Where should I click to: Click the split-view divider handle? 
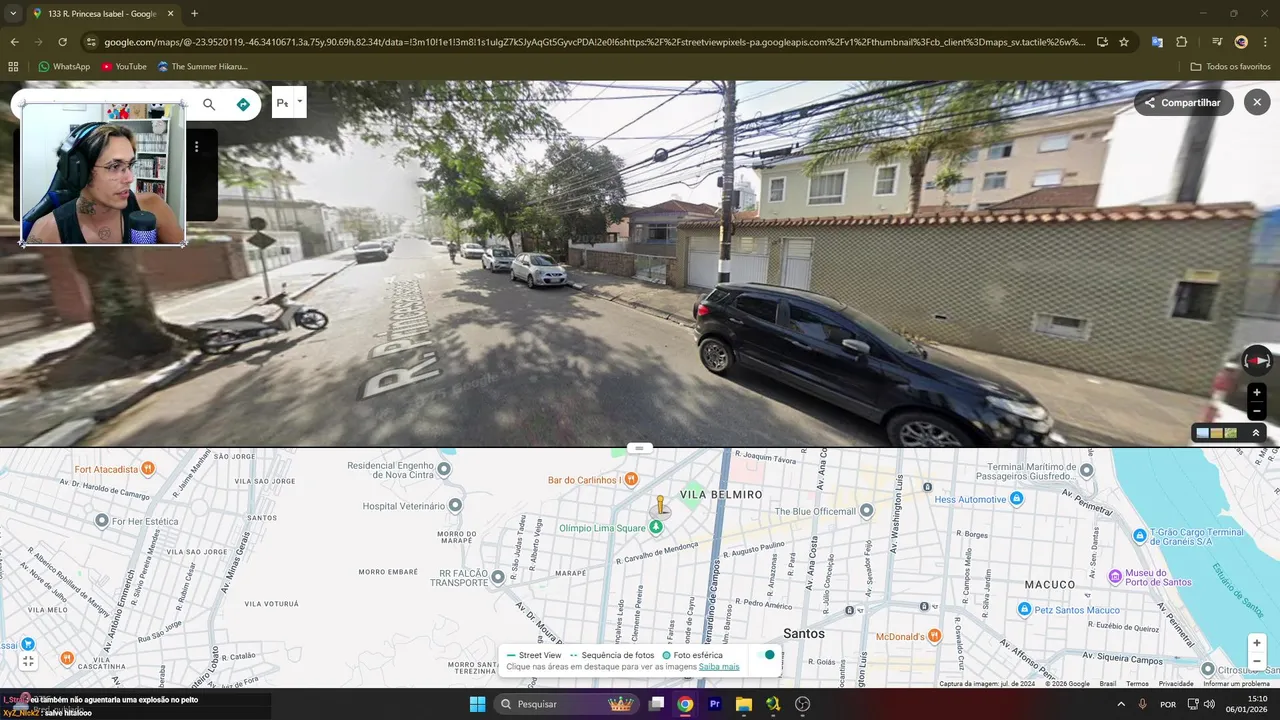click(x=640, y=448)
